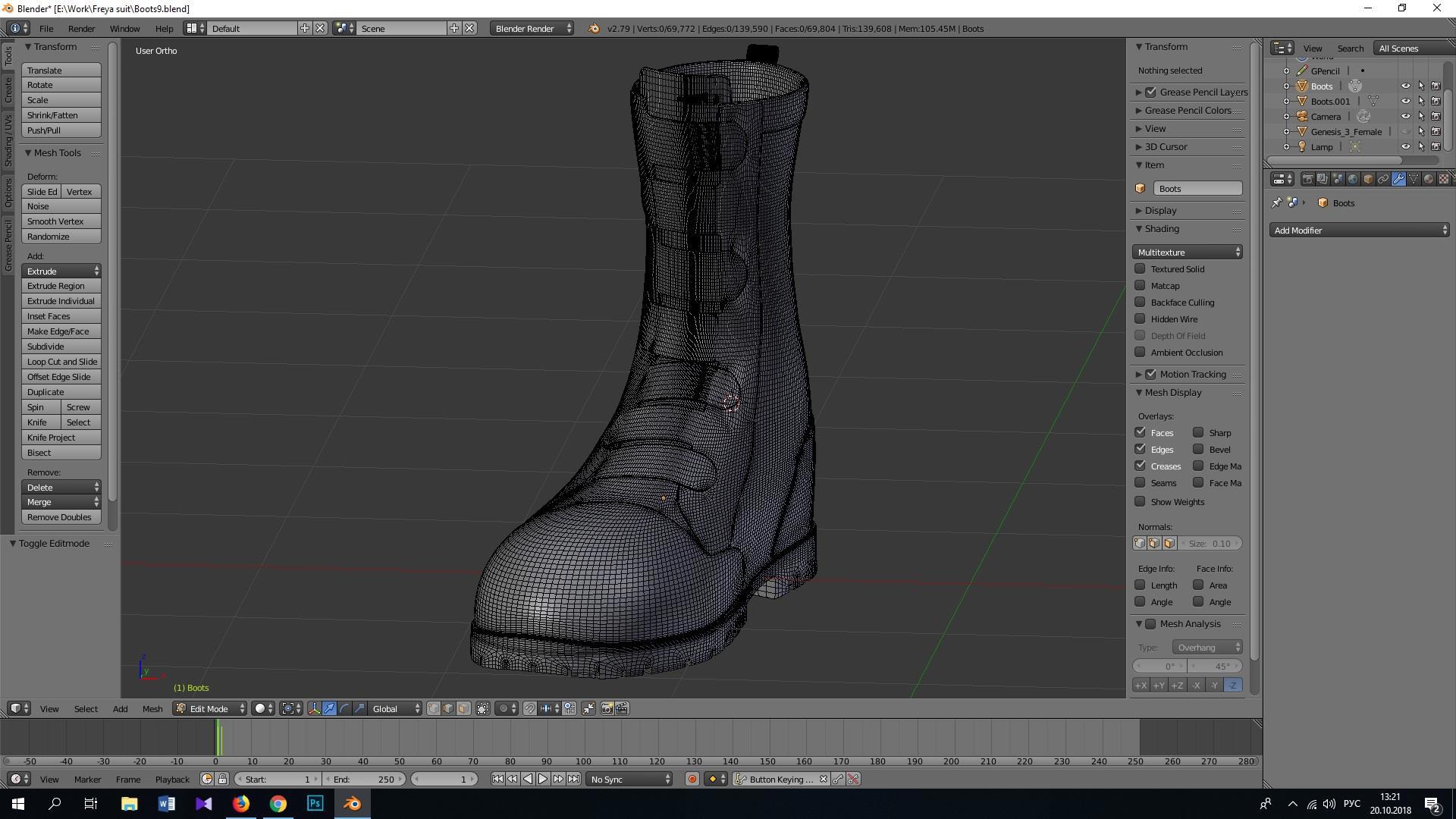Open the Render properties camera tab
The image size is (1456, 819).
pos(1308,179)
